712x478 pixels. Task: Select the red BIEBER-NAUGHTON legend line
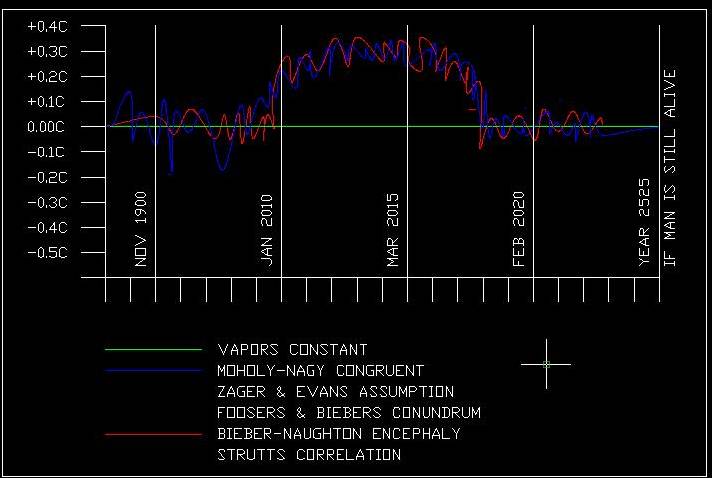pos(153,434)
